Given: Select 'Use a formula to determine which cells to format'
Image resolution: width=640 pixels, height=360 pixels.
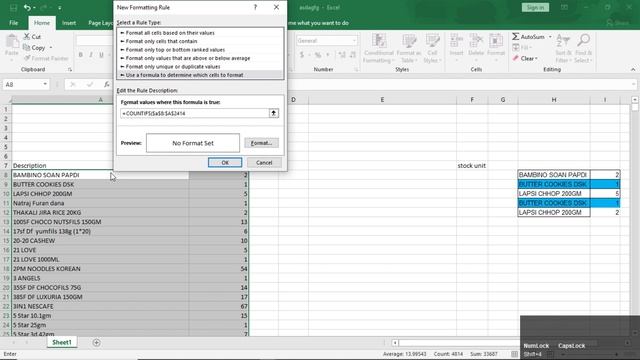Looking at the screenshot, I should point(200,75).
